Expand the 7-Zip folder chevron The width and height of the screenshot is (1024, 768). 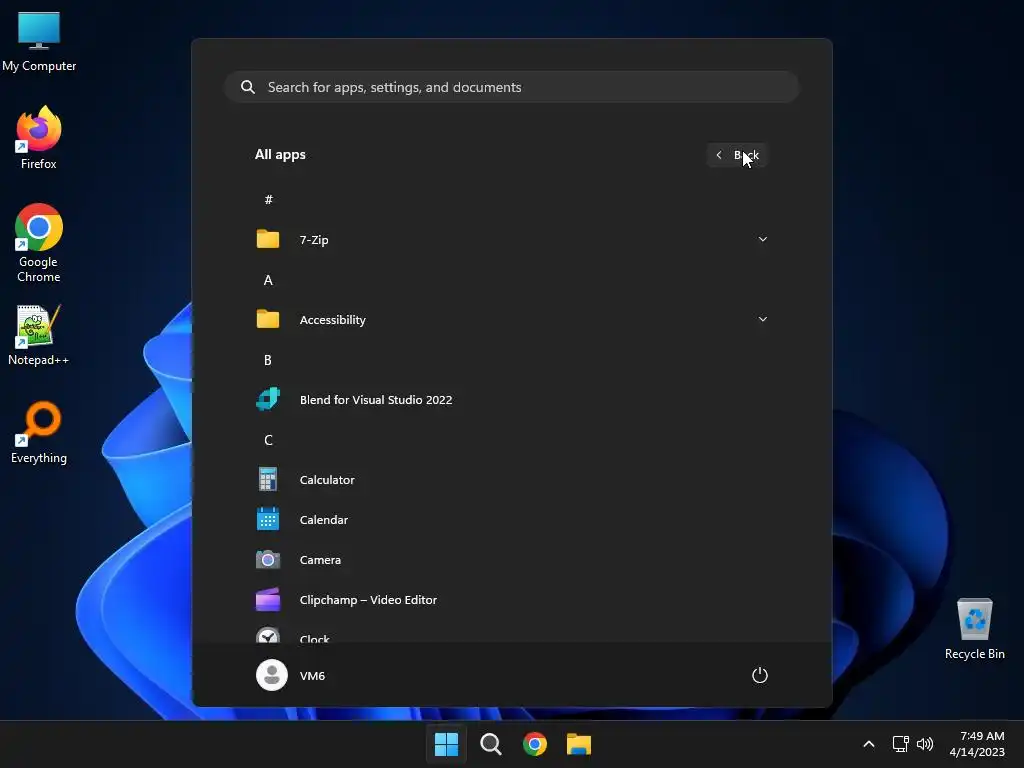point(763,239)
